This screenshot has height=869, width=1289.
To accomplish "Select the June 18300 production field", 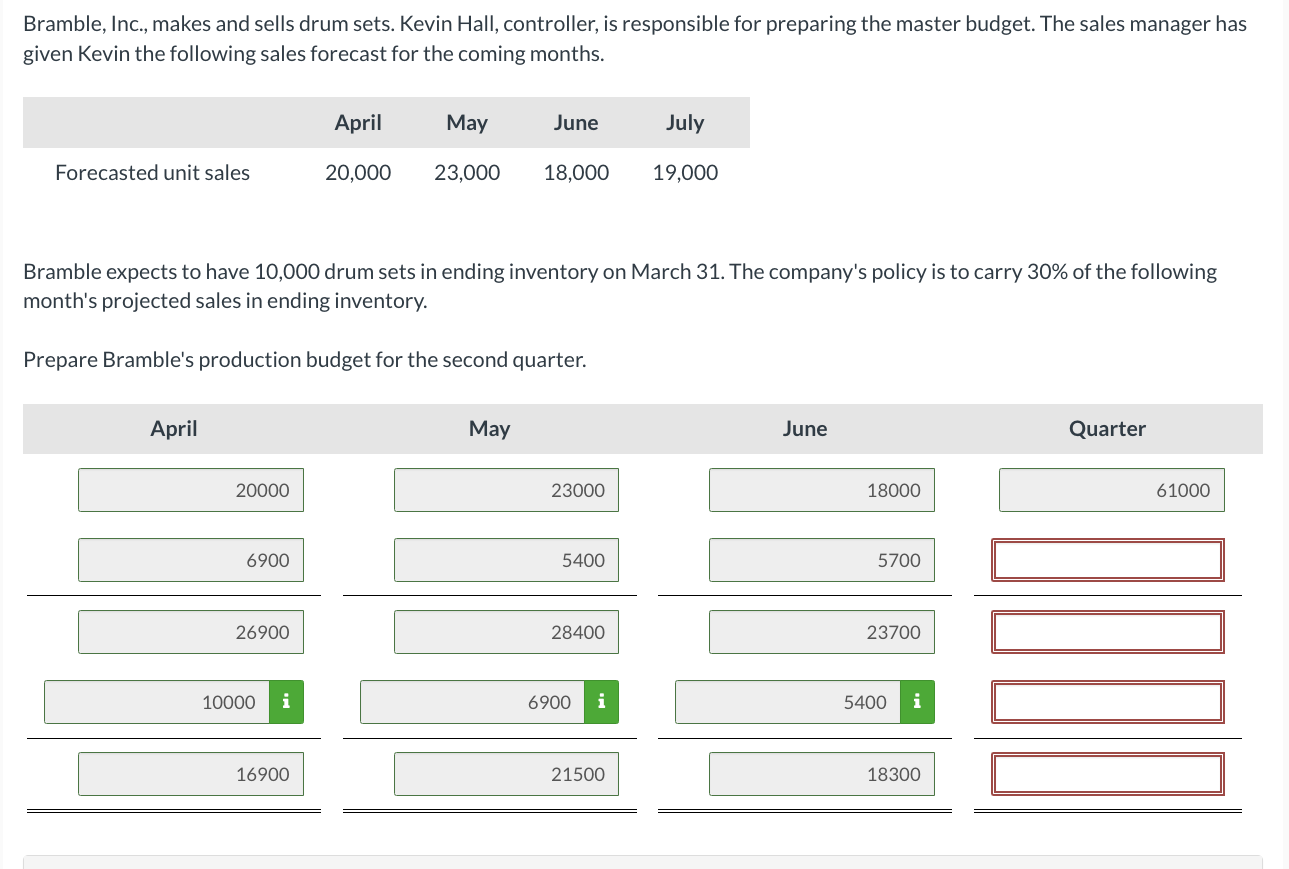I will point(822,774).
